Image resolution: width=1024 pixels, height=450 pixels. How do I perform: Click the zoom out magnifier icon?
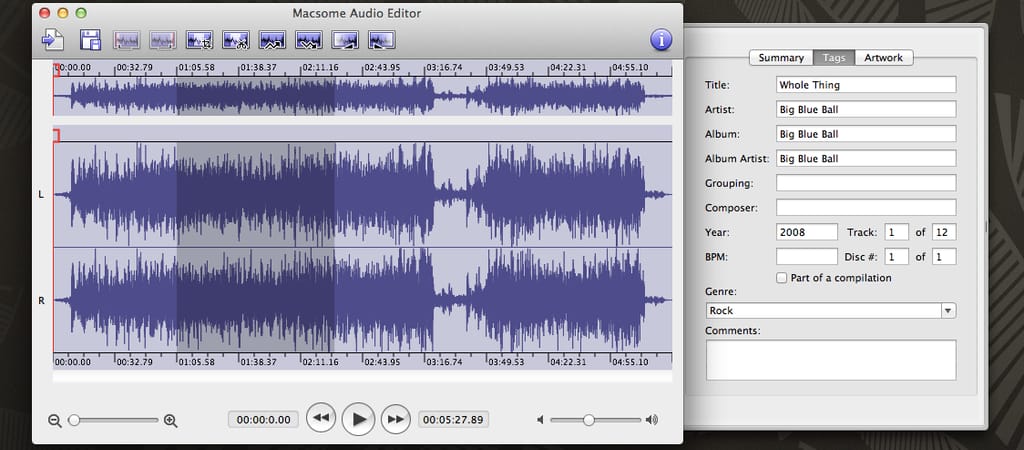coord(55,420)
